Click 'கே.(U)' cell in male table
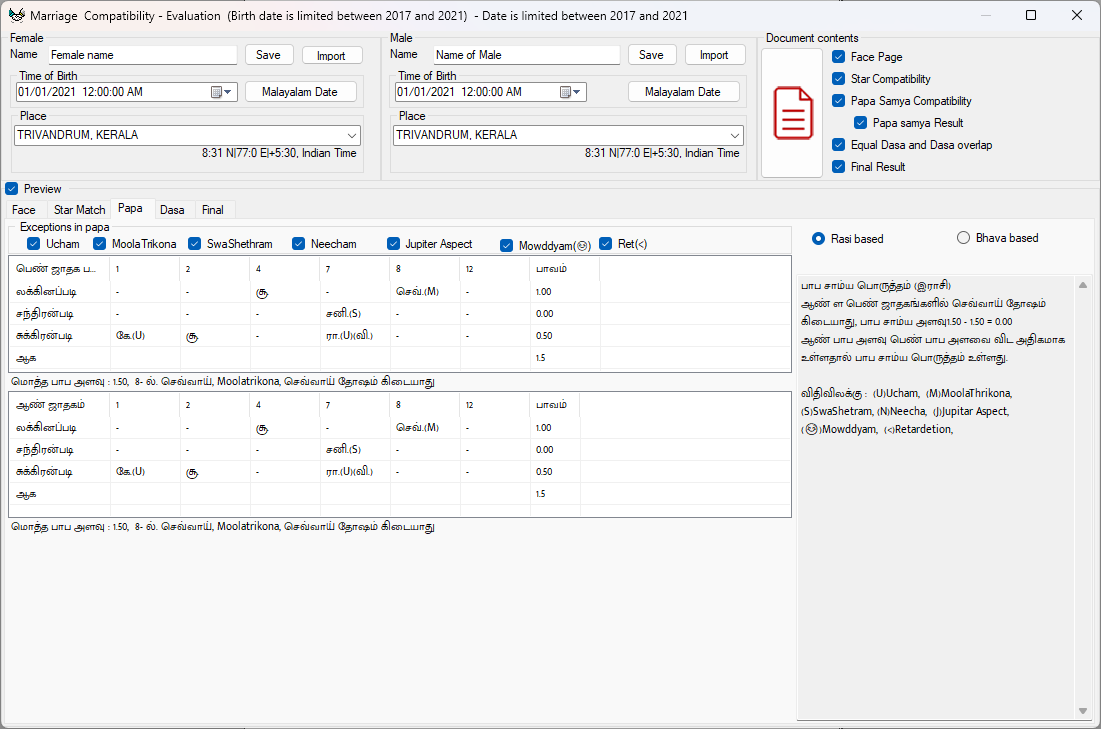 [x=131, y=471]
